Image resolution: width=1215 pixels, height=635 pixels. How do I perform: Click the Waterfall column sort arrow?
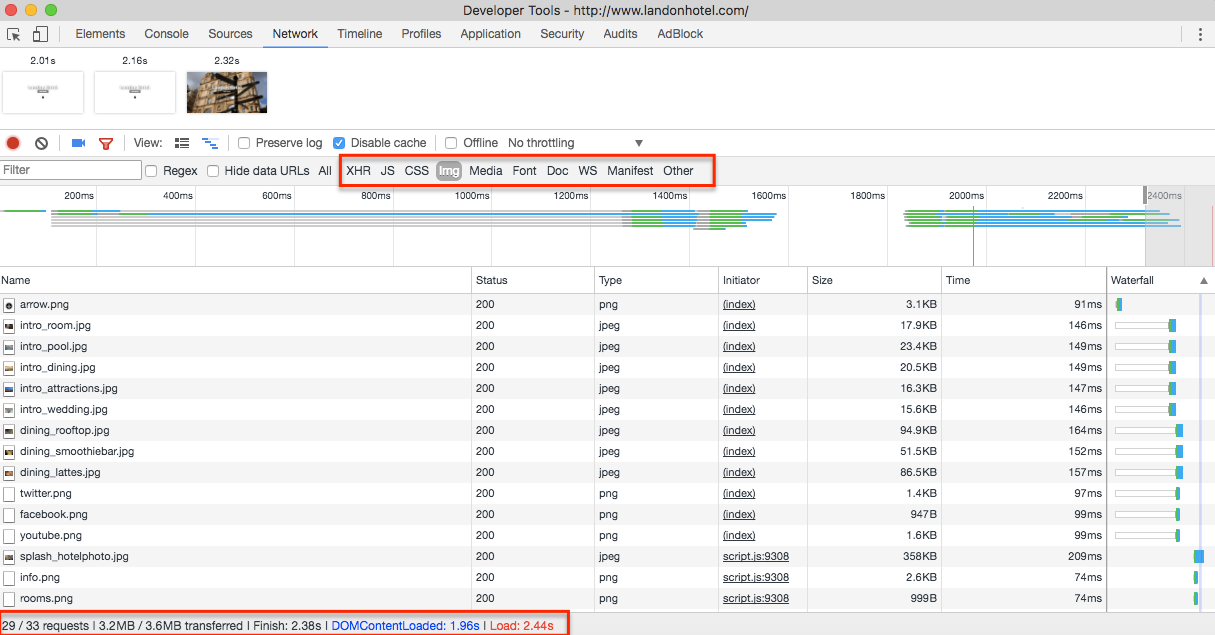click(x=1204, y=281)
